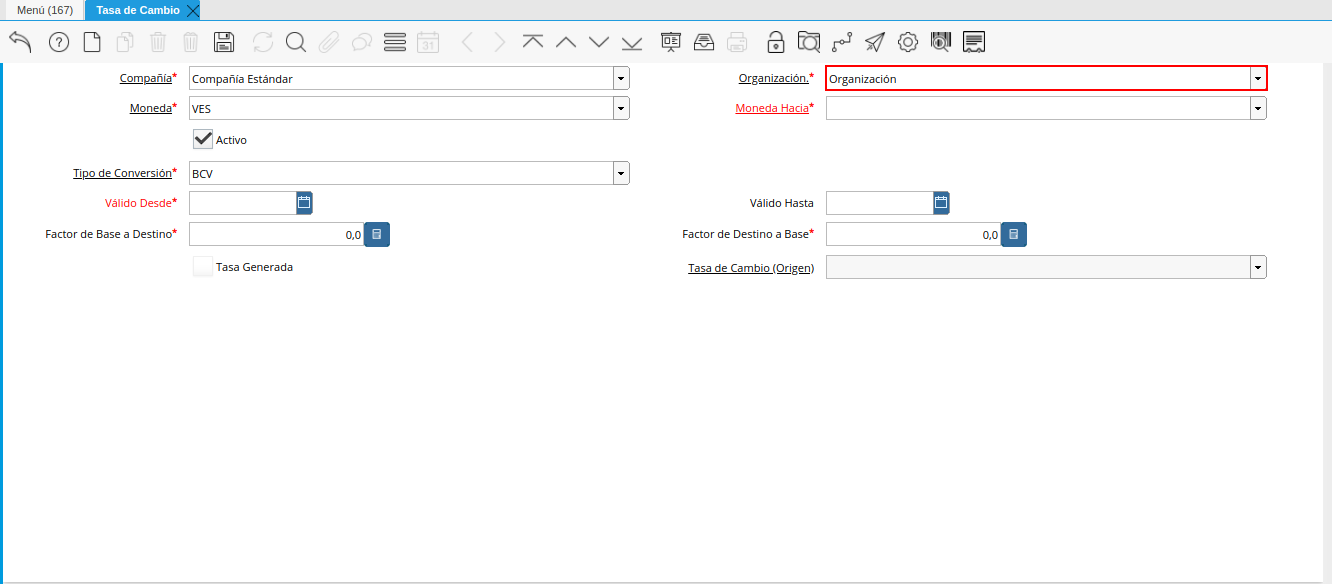Click the paper plane request icon
The image size is (1332, 584).
875,42
